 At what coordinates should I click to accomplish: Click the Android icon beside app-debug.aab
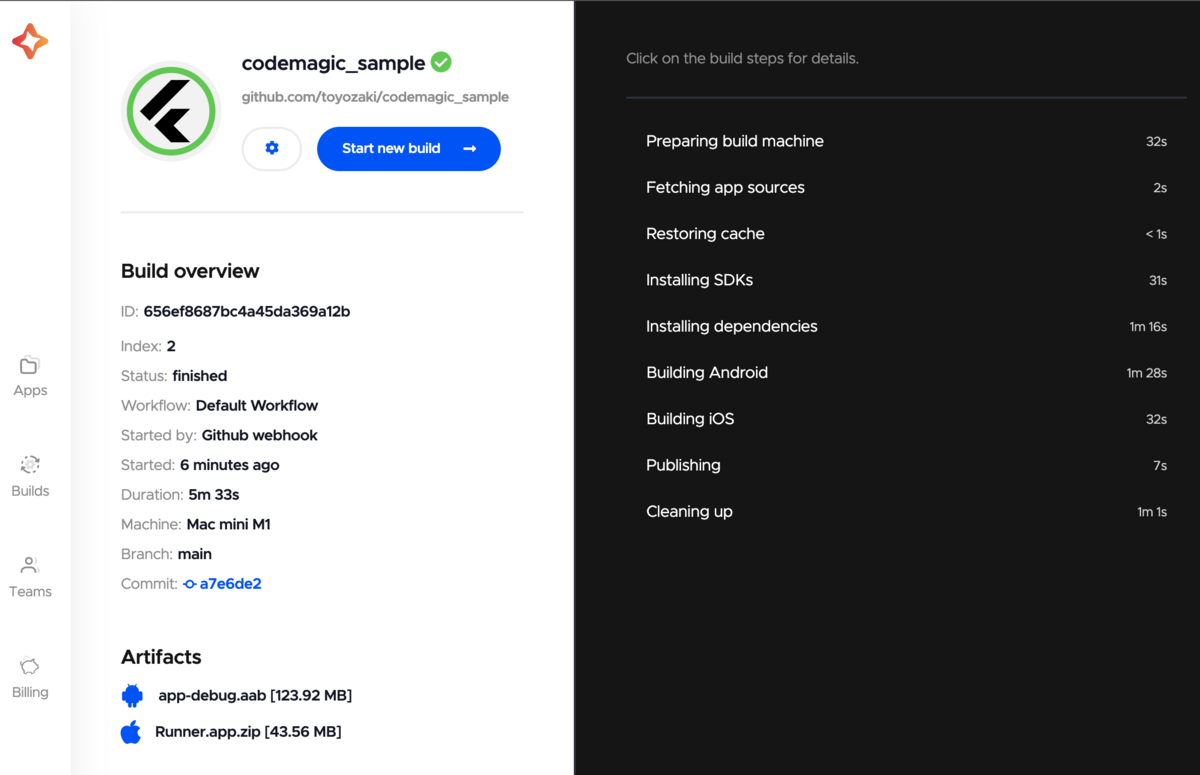point(132,694)
